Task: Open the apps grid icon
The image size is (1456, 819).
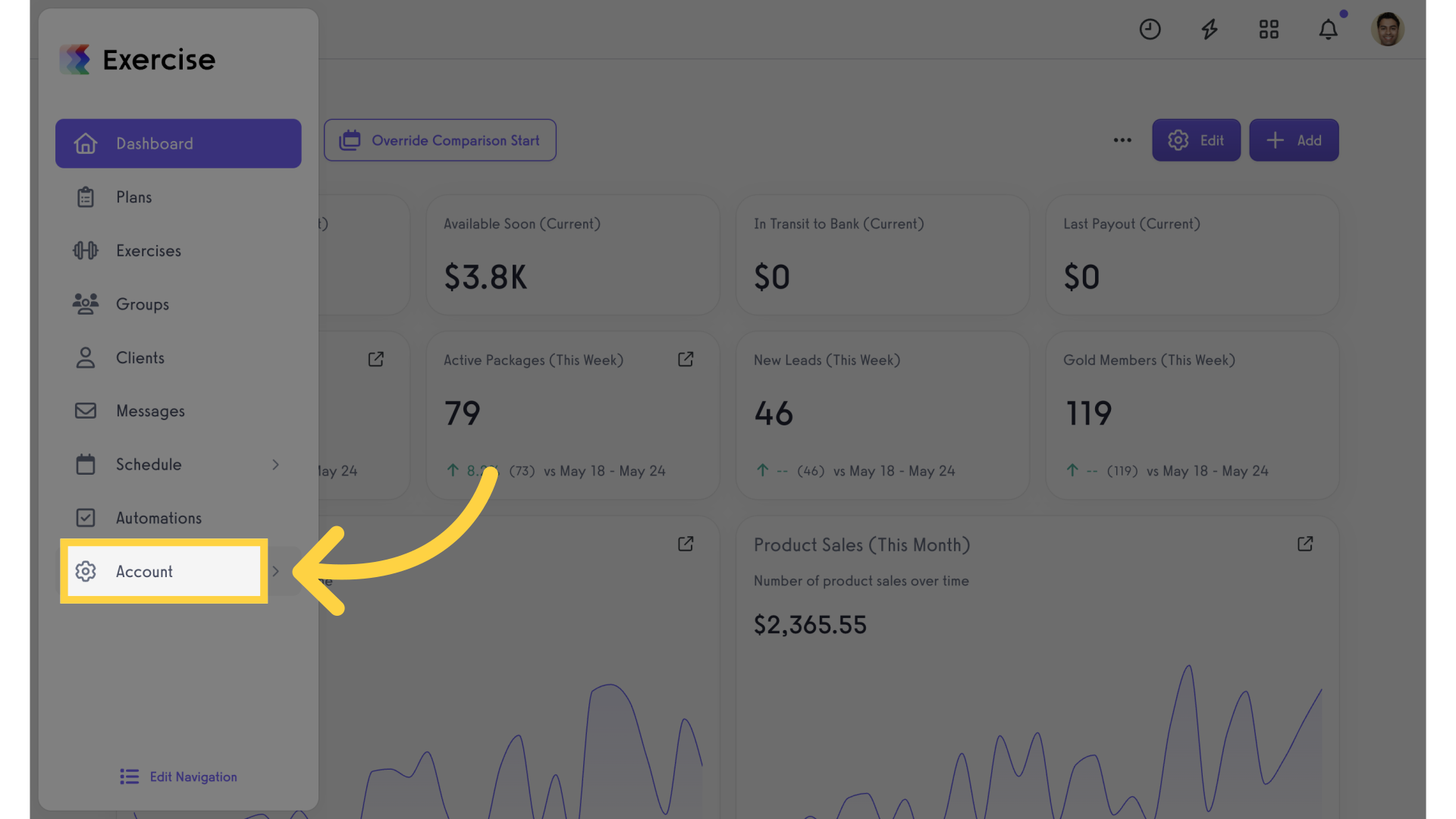Action: (x=1269, y=30)
